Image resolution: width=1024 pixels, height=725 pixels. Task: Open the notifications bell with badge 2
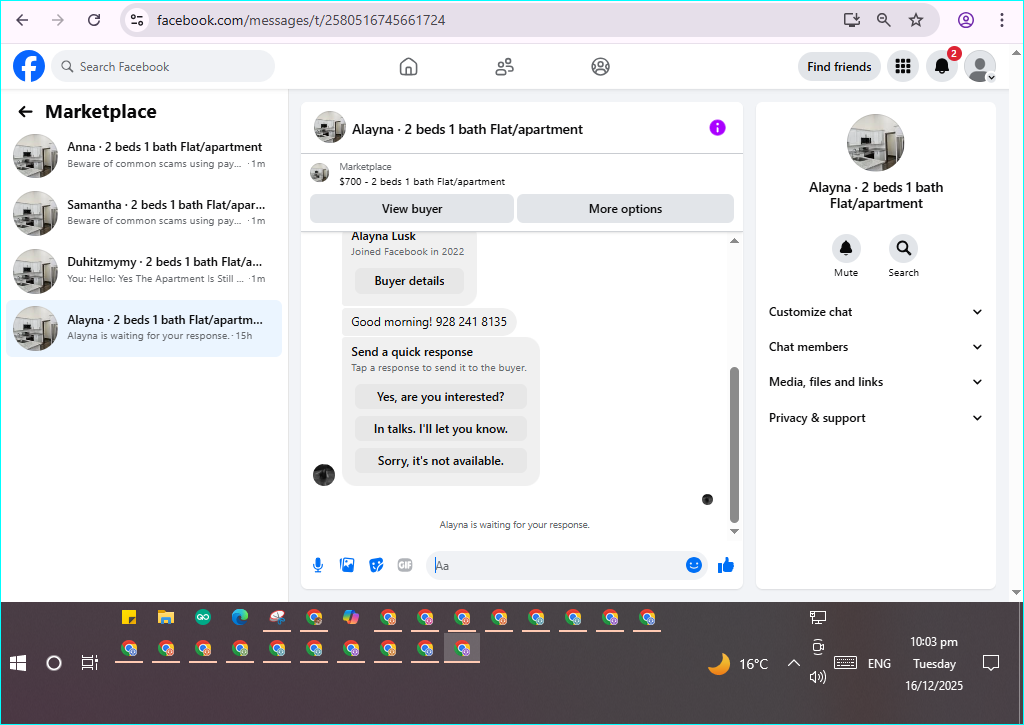pos(941,66)
